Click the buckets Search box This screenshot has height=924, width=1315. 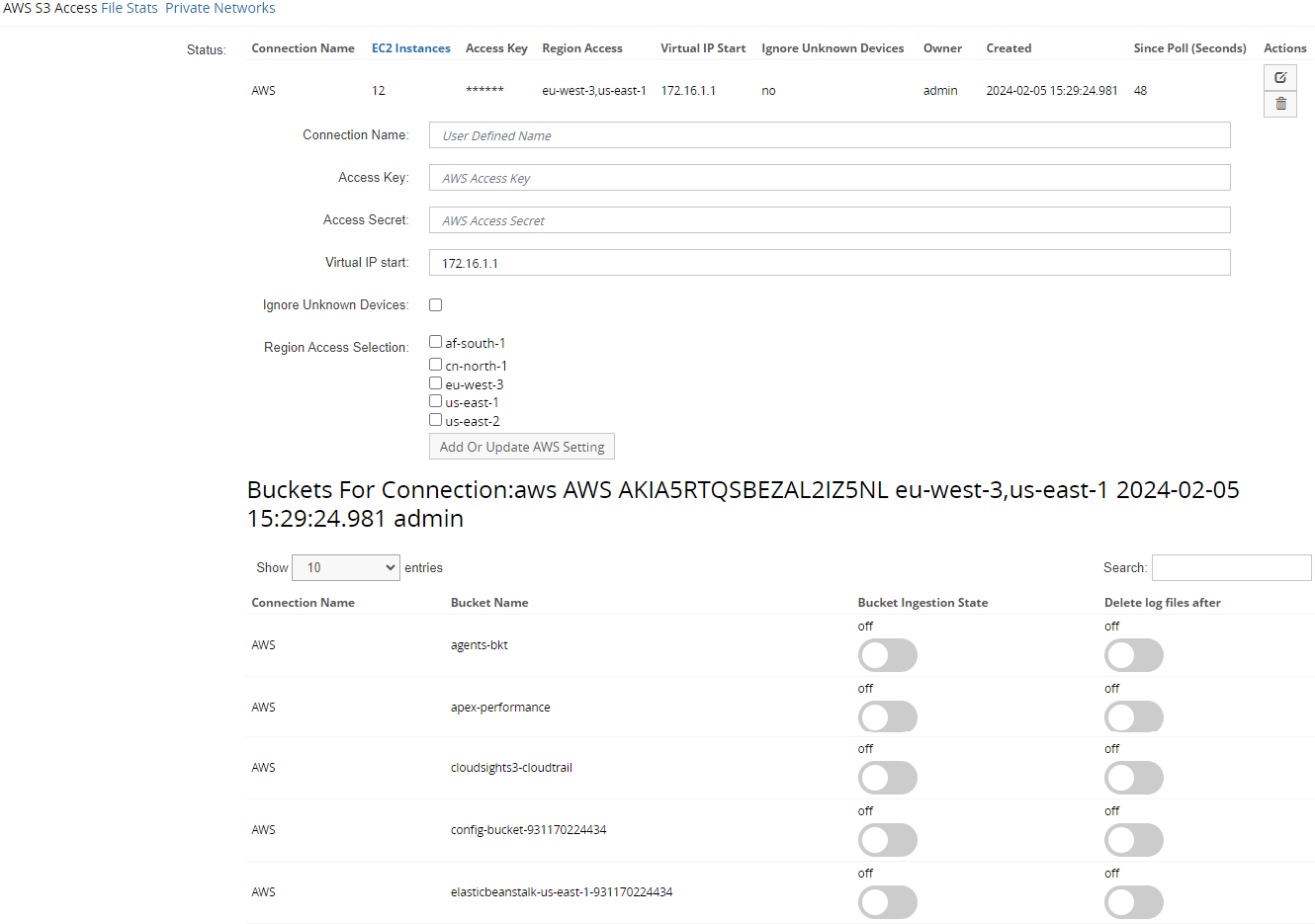pos(1231,567)
